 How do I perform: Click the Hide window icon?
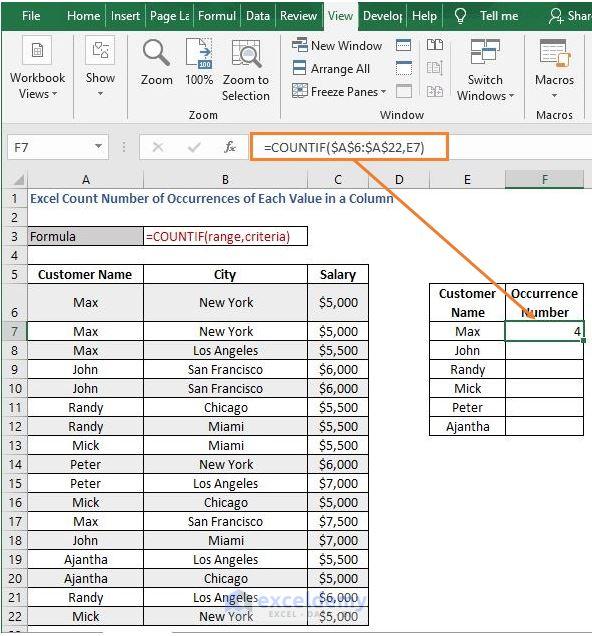point(403,68)
